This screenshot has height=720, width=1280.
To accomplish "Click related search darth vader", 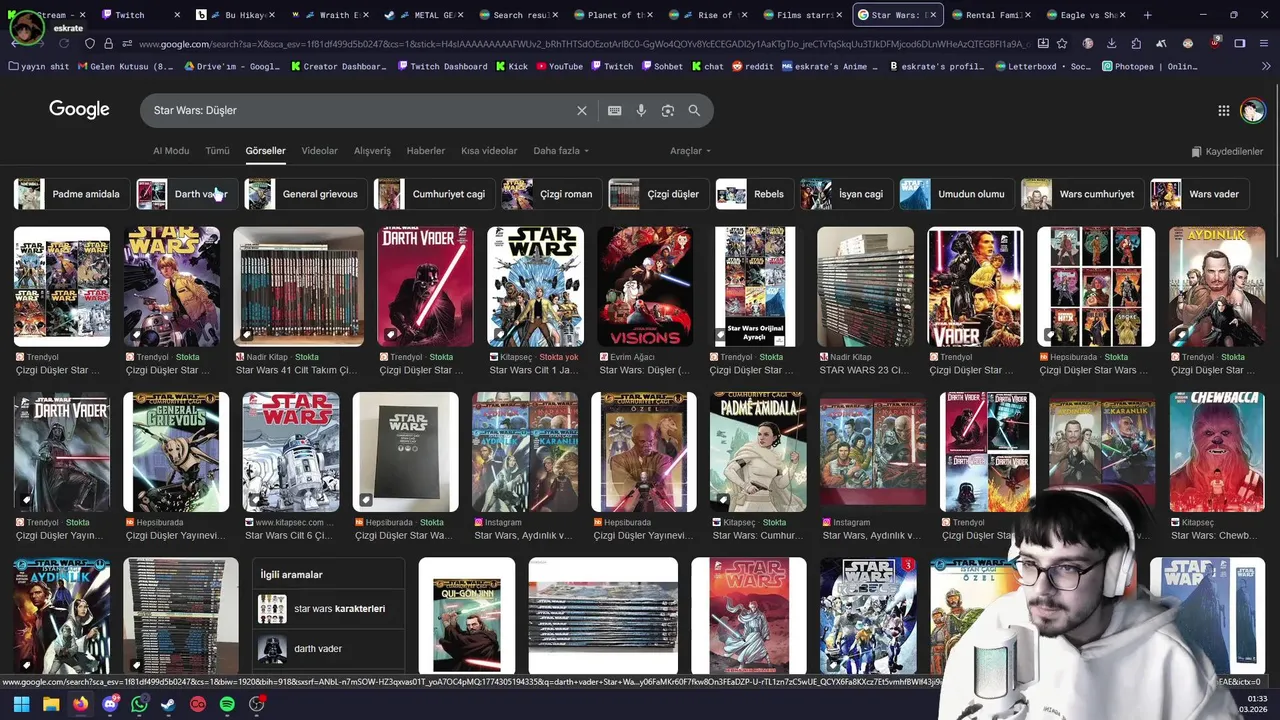I will [x=328, y=649].
